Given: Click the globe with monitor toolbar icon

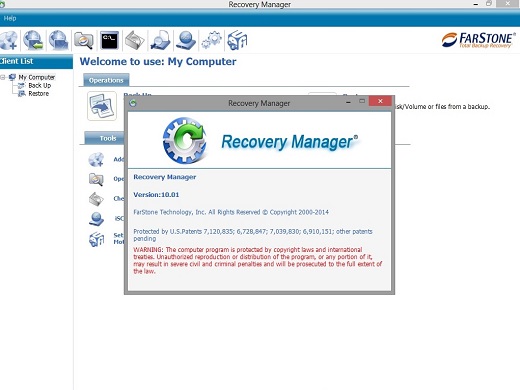Looking at the screenshot, I should pos(59,40).
